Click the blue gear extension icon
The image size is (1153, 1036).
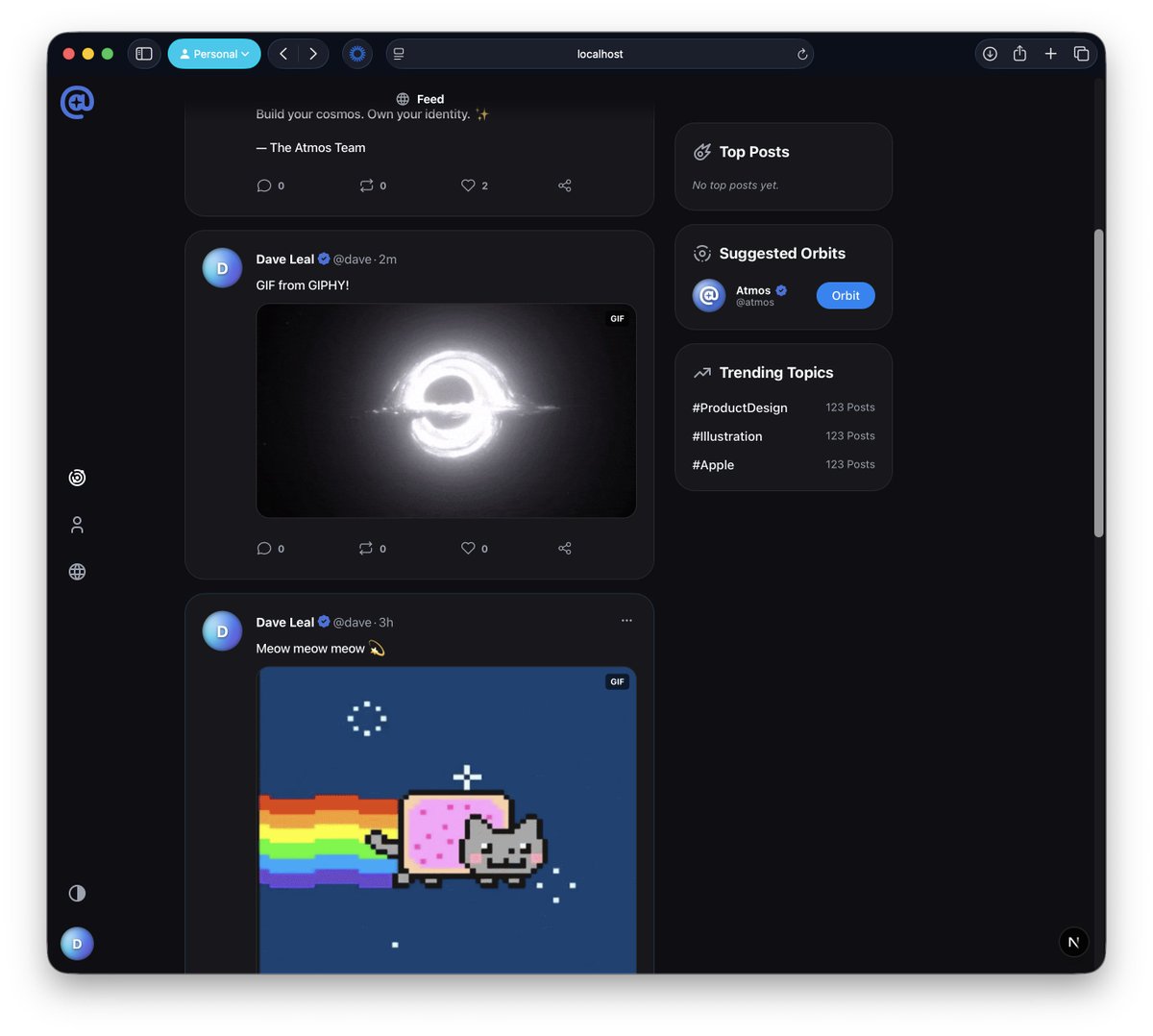click(357, 54)
